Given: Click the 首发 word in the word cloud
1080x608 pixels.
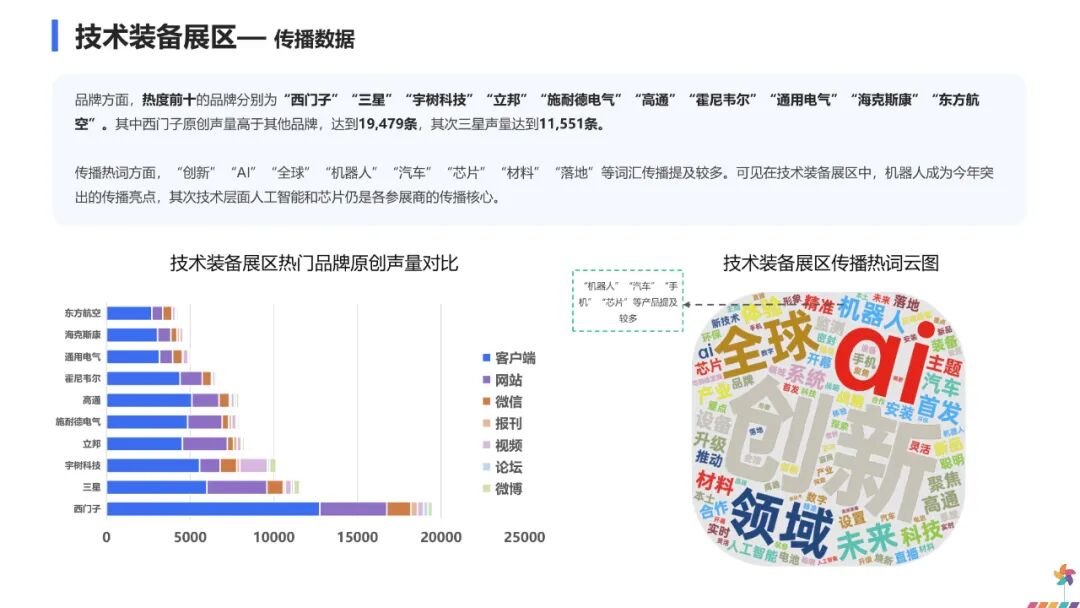Looking at the screenshot, I should coord(938,409).
